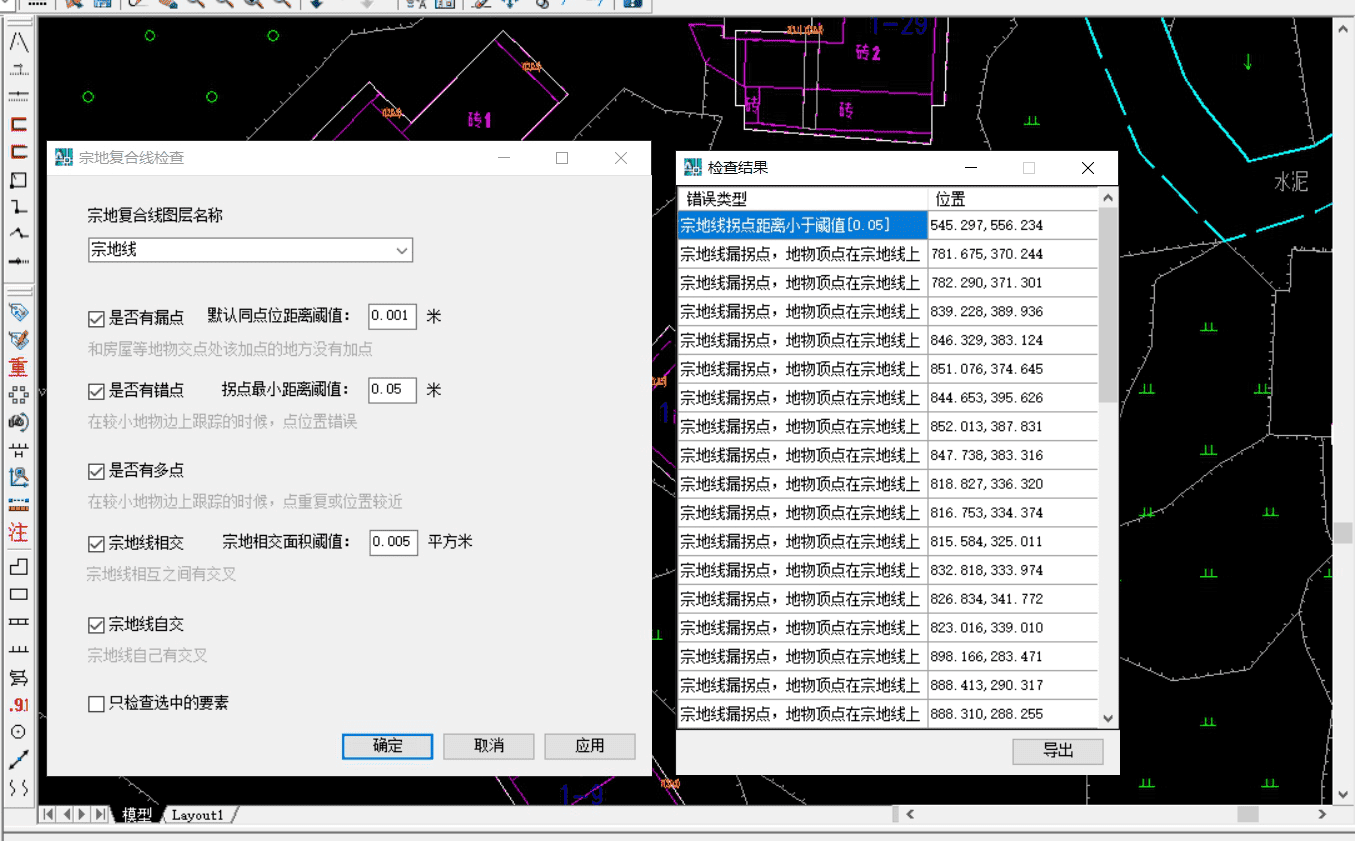This screenshot has height=841, width=1355.
Task: Switch to the Layout1 tab
Action: pyautogui.click(x=198, y=815)
